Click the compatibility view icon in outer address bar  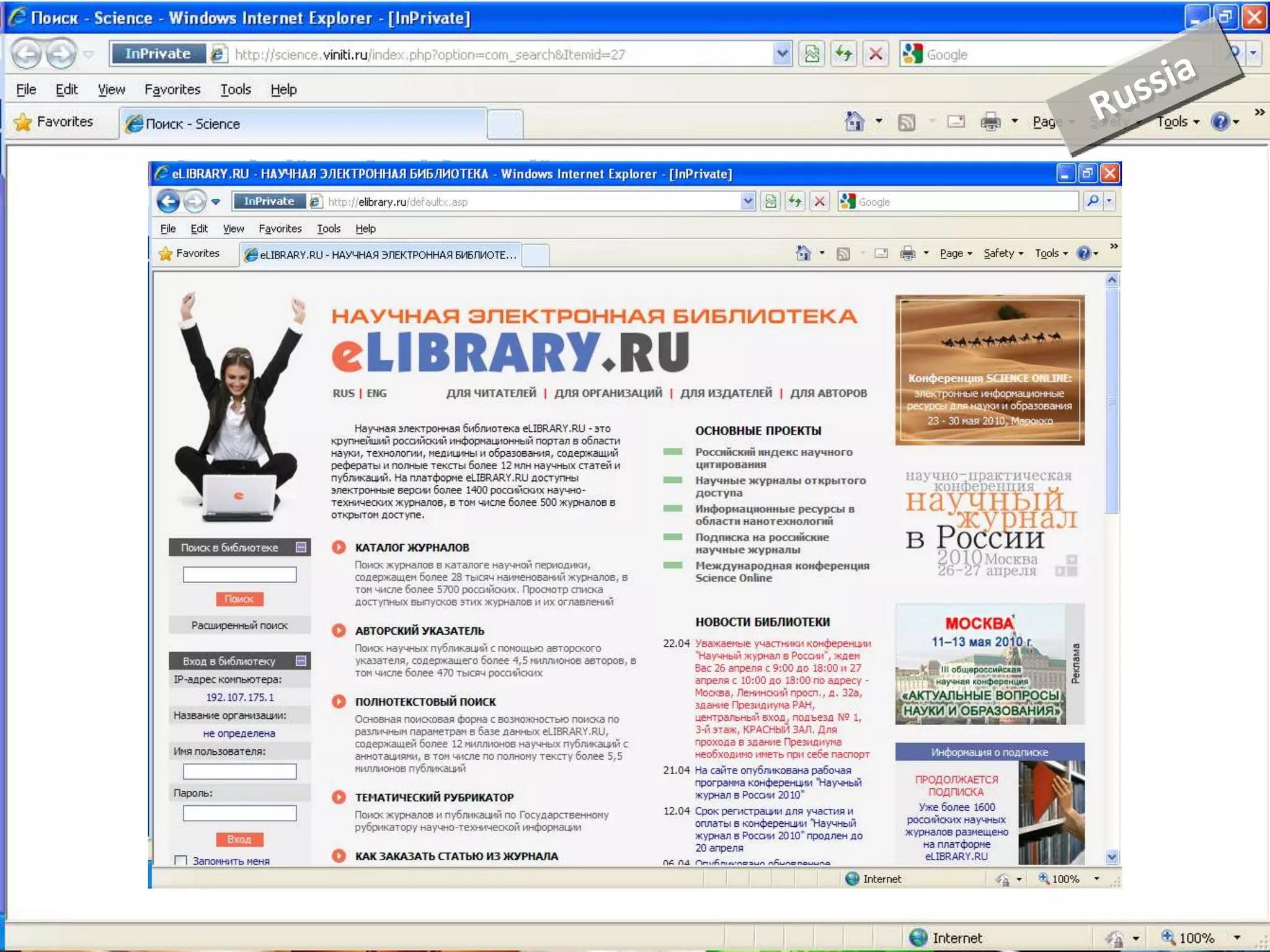[x=812, y=55]
